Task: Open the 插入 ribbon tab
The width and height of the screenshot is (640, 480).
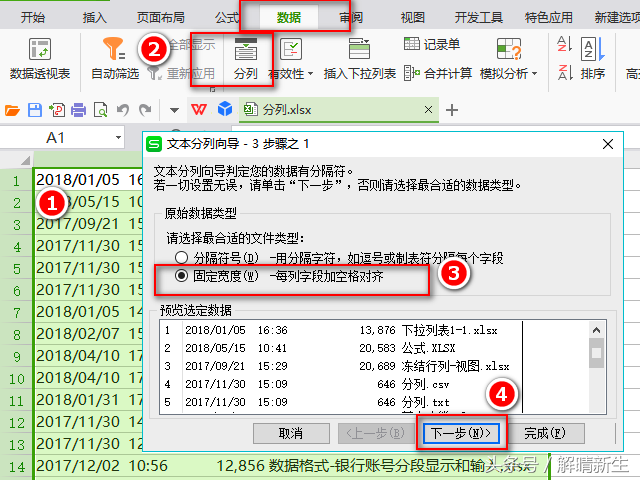Action: point(94,17)
